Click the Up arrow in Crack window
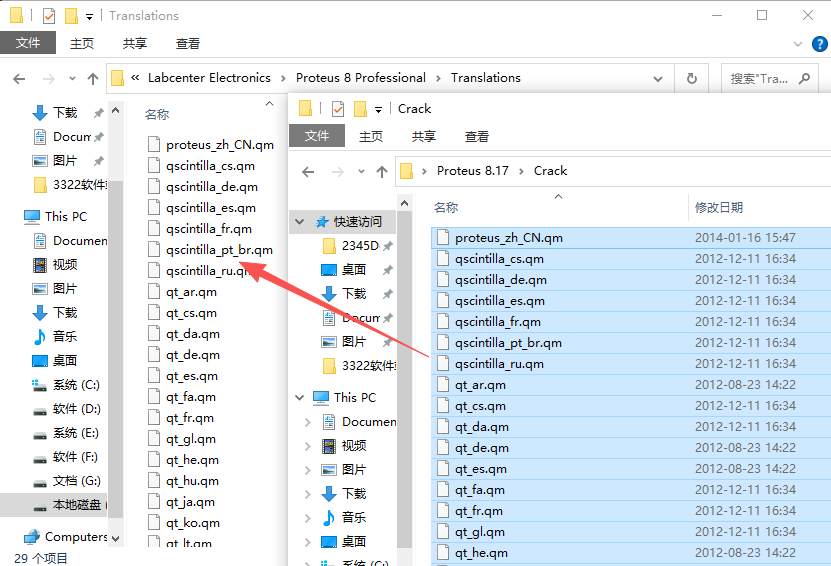The image size is (831, 566). click(x=382, y=171)
